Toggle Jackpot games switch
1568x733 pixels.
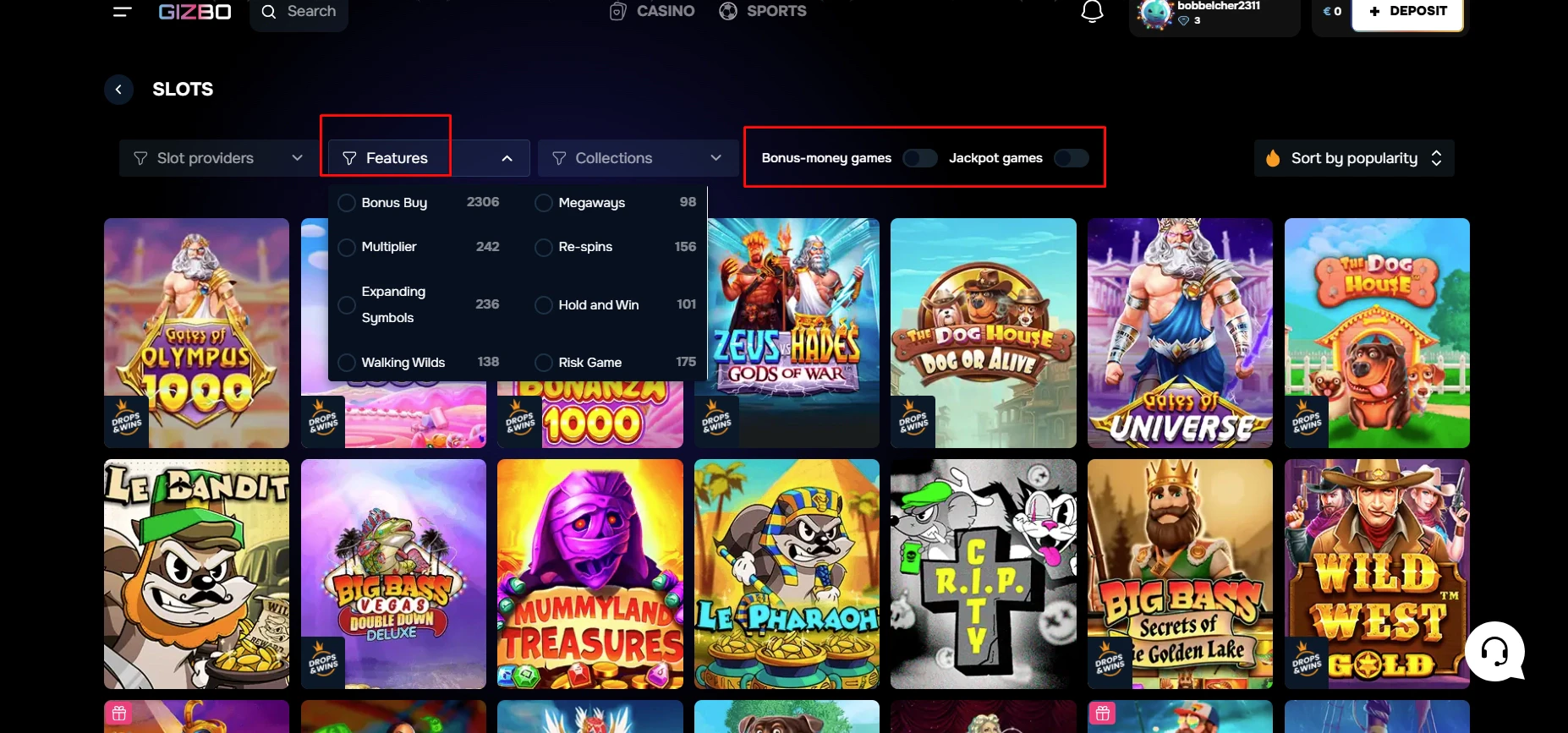[x=1071, y=158]
